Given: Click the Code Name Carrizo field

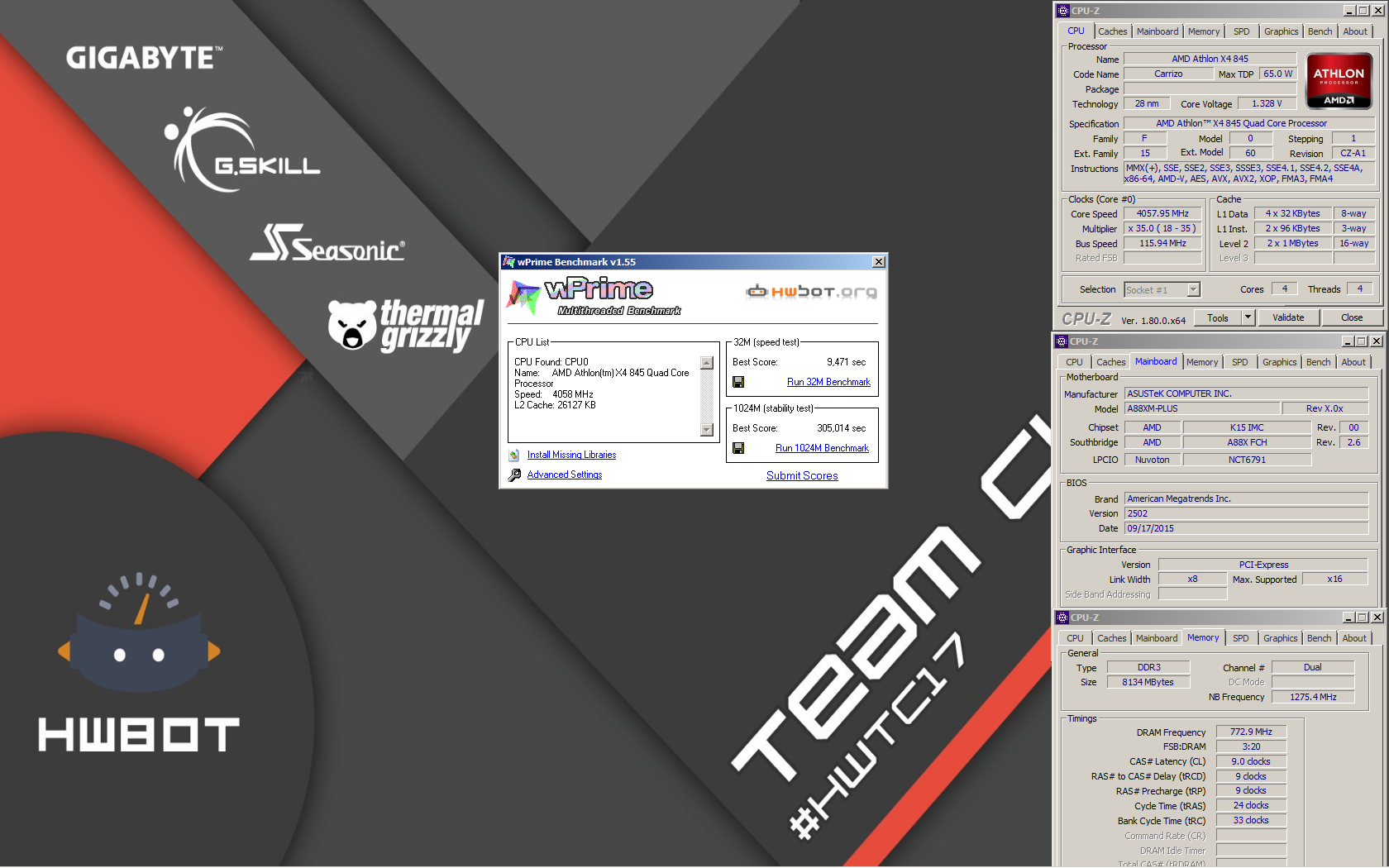Looking at the screenshot, I should point(1168,74).
